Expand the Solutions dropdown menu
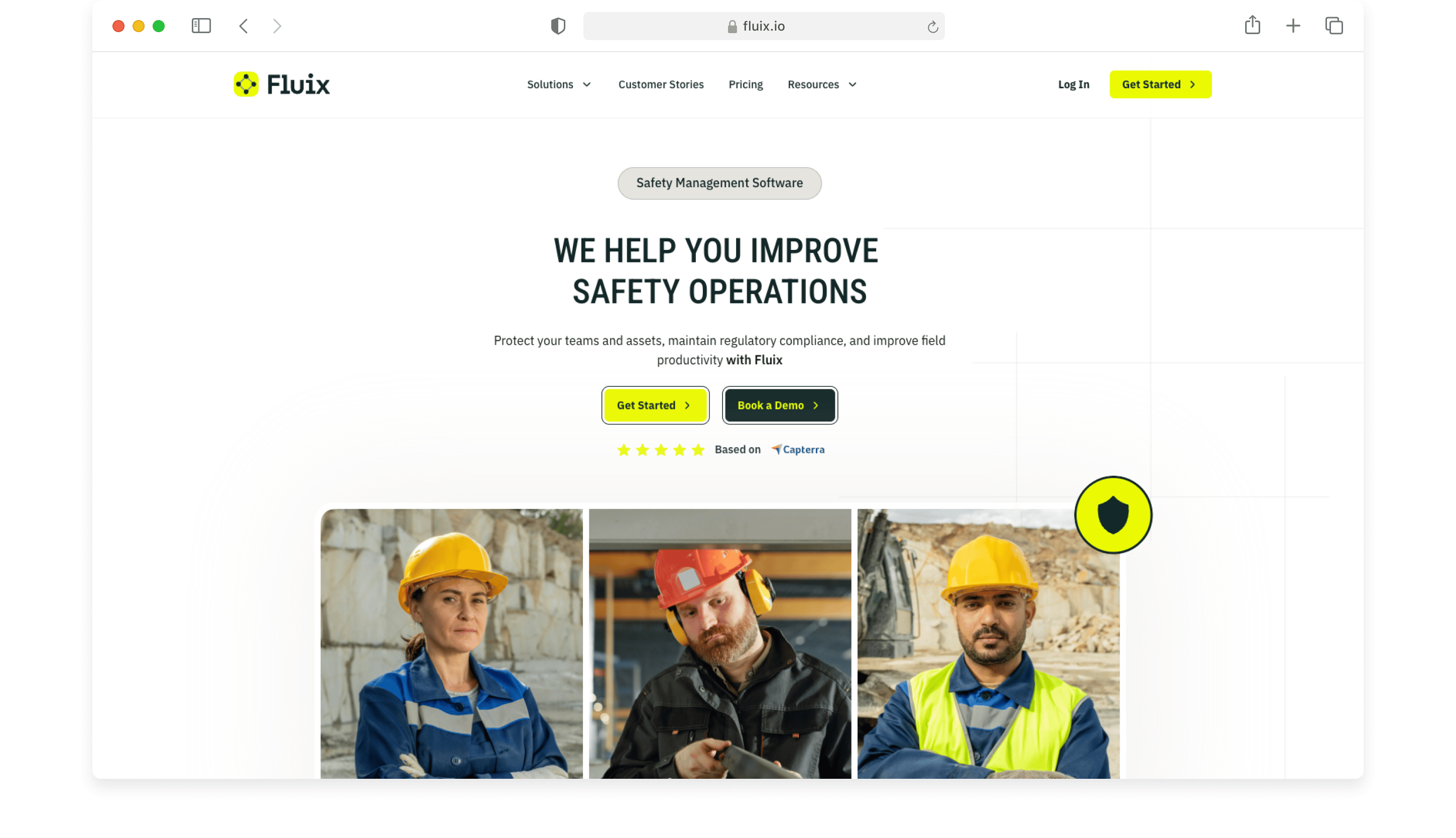The image size is (1456, 838). coord(559,85)
